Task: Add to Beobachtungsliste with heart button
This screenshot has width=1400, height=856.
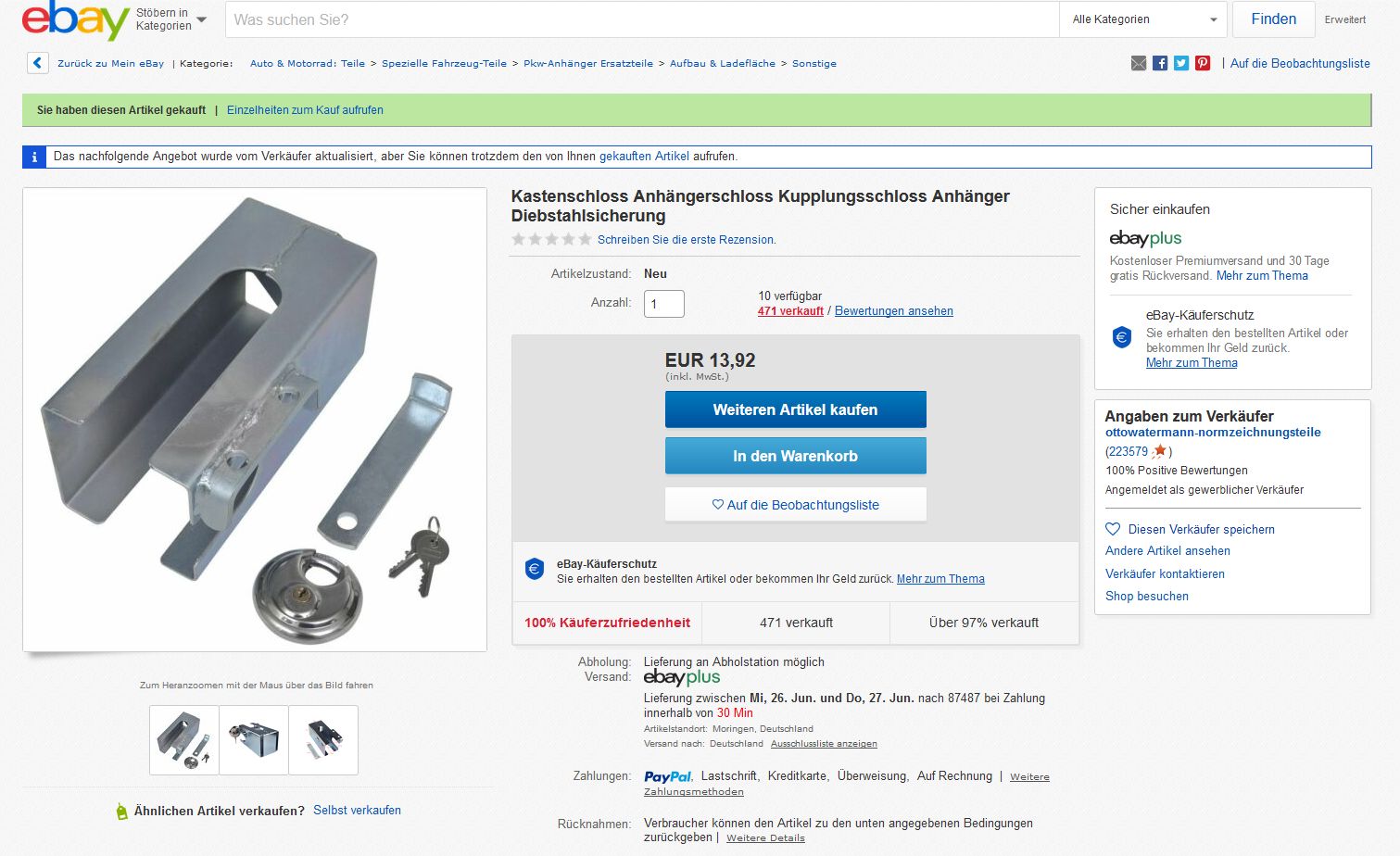Action: (796, 505)
